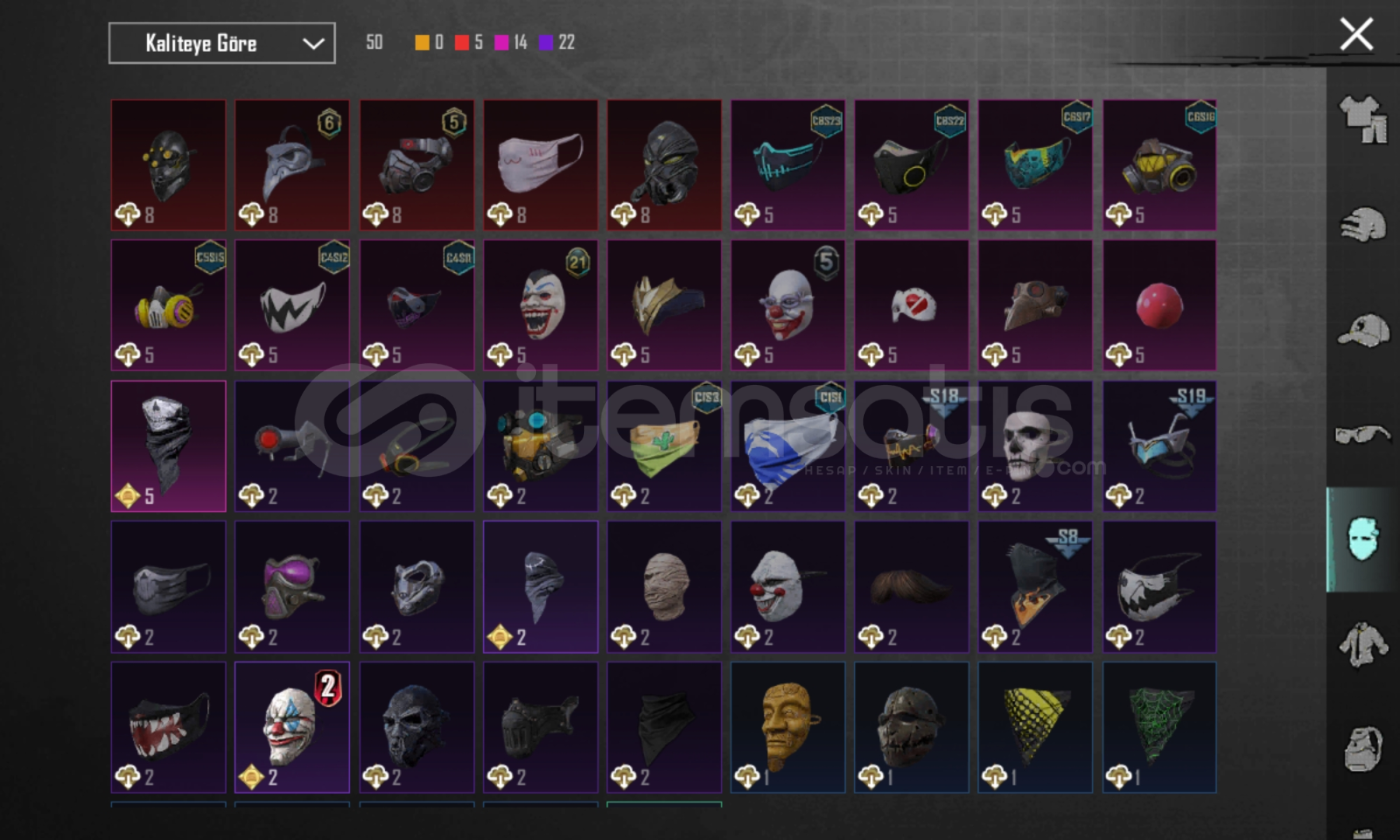Viewport: 1400px width, 840px height.
Task: Select the golden wooden face mask
Action: pos(788,727)
